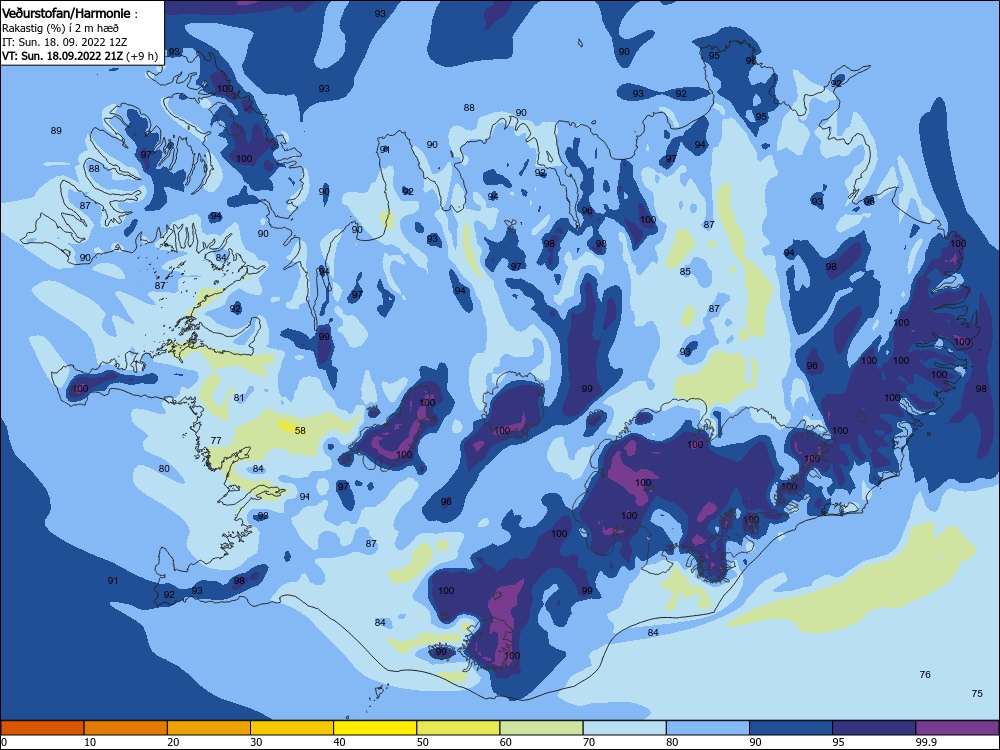Click the 99.9 legend scale label
Screen dimensions: 1000x750
pyautogui.click(x=926, y=742)
